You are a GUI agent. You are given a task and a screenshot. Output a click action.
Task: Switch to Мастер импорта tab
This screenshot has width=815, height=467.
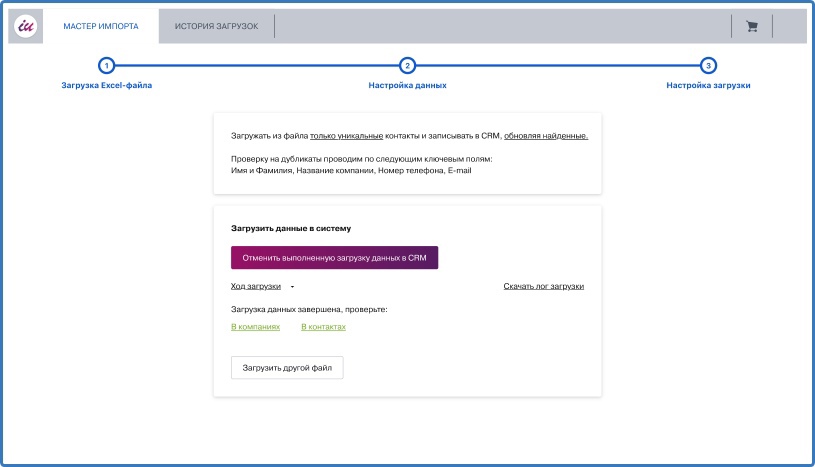point(101,26)
